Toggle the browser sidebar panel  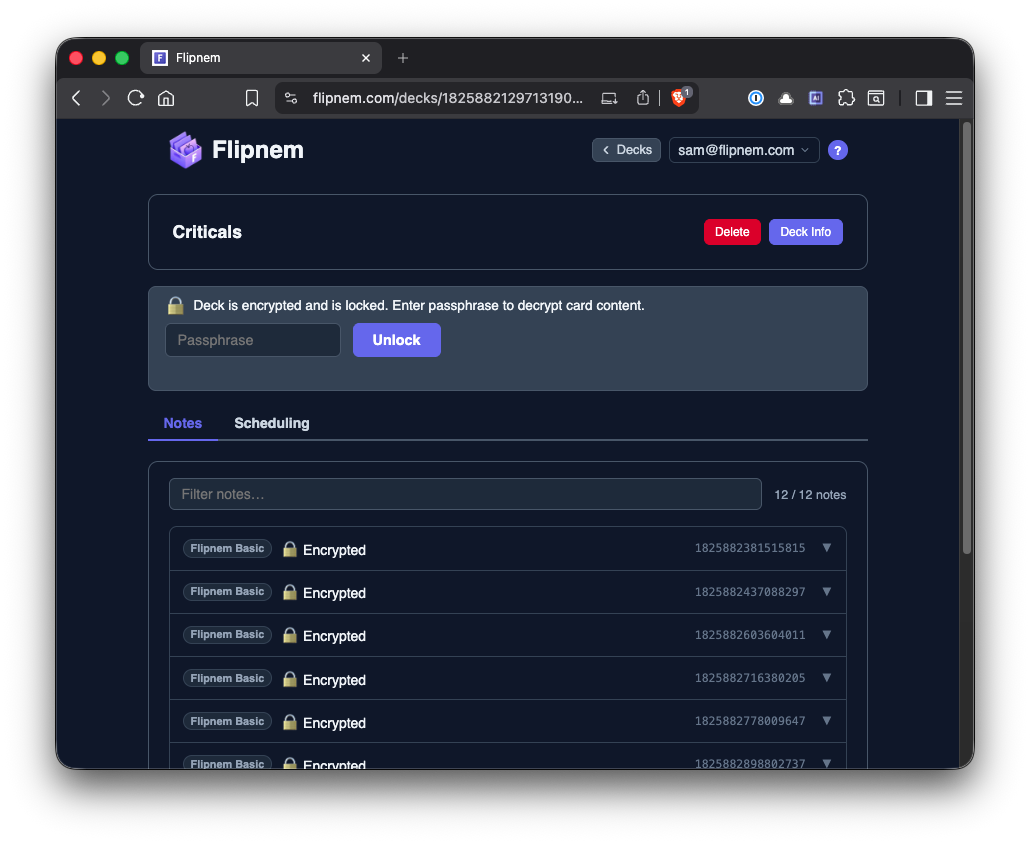click(x=924, y=99)
